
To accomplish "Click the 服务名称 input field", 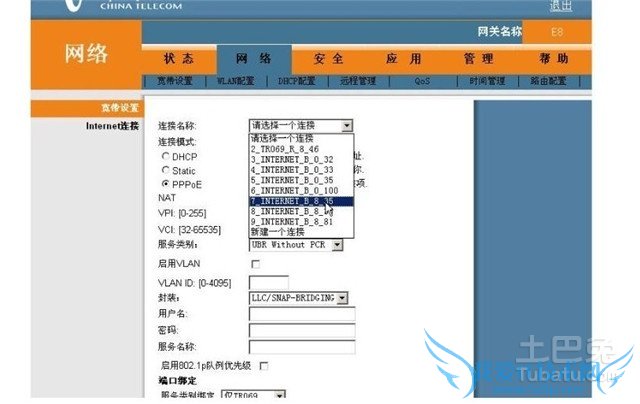I will coord(302,346).
